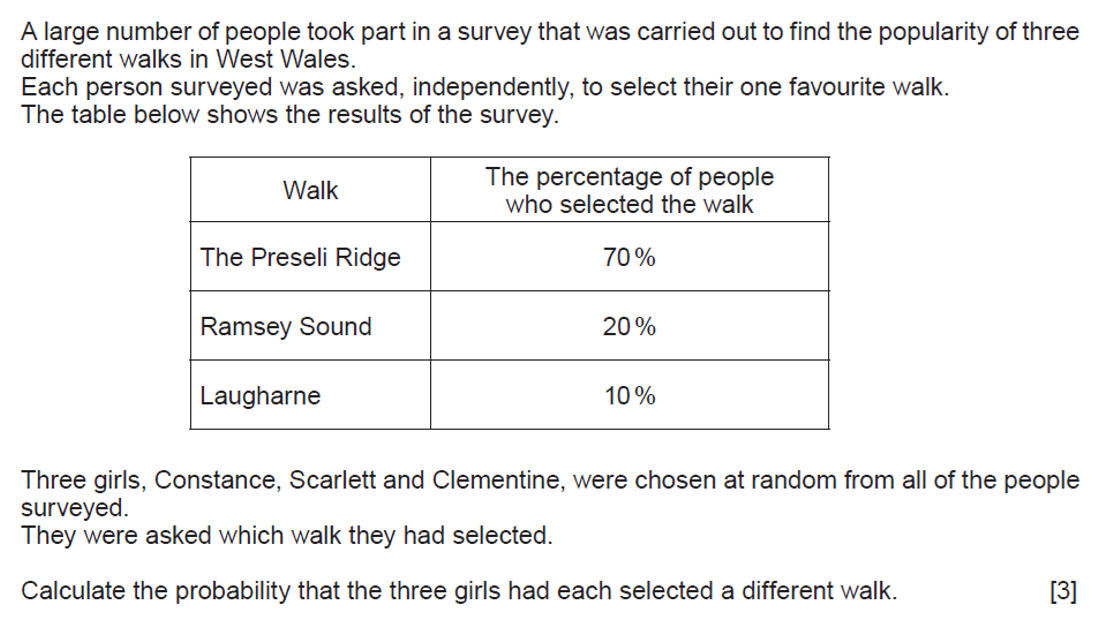Click the [3] marks indicator

pos(1063,590)
